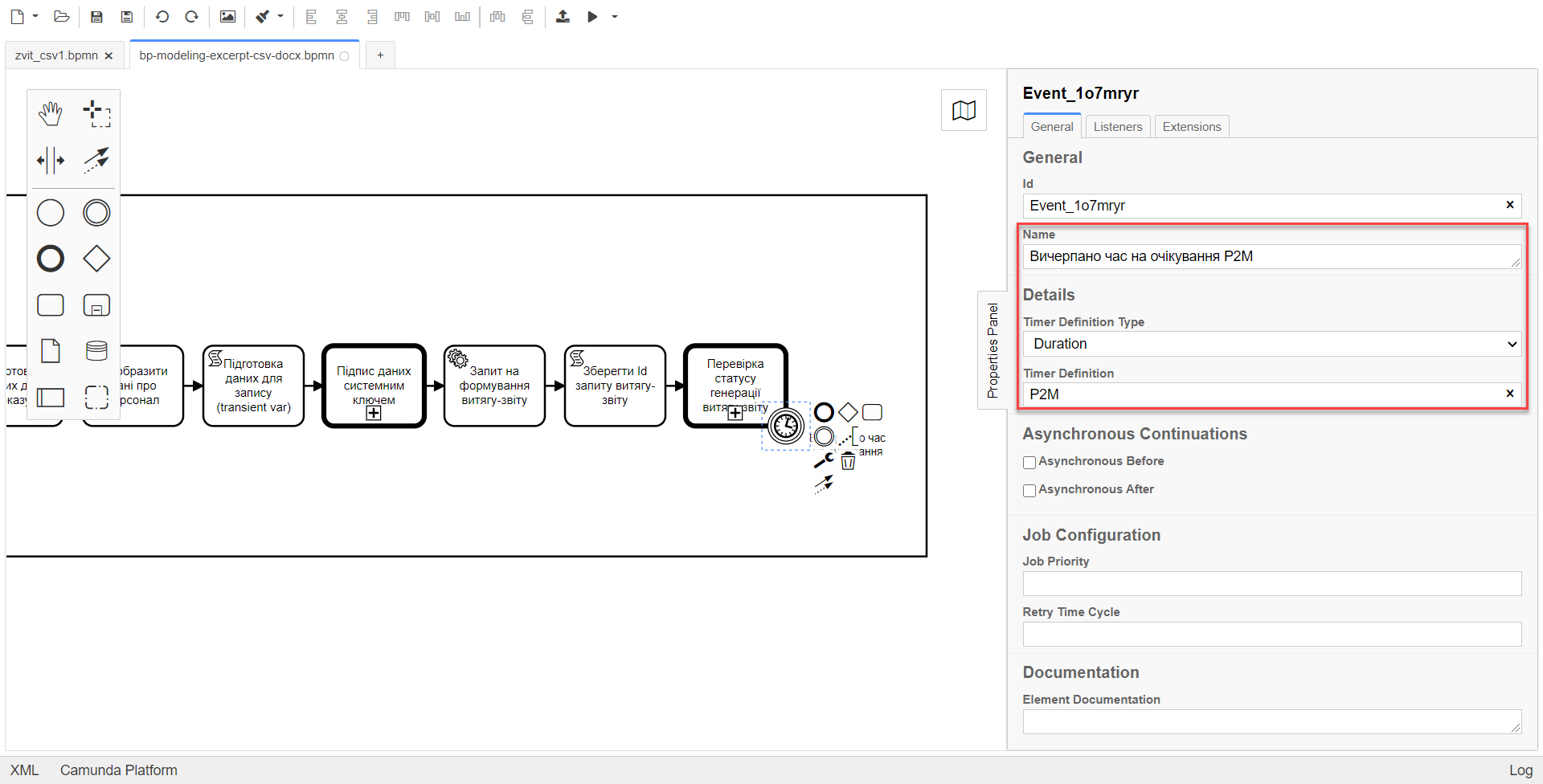Open the Extensions properties tab
The width and height of the screenshot is (1543, 784).
tap(1192, 126)
